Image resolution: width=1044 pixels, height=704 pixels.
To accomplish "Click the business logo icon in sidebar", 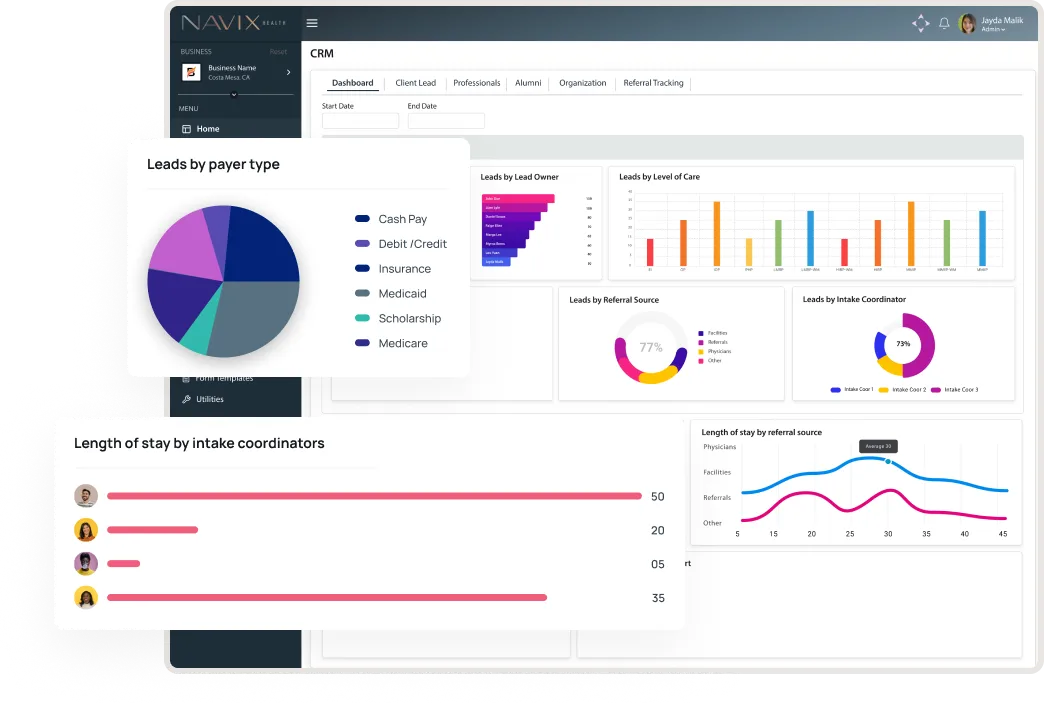I will pos(191,72).
